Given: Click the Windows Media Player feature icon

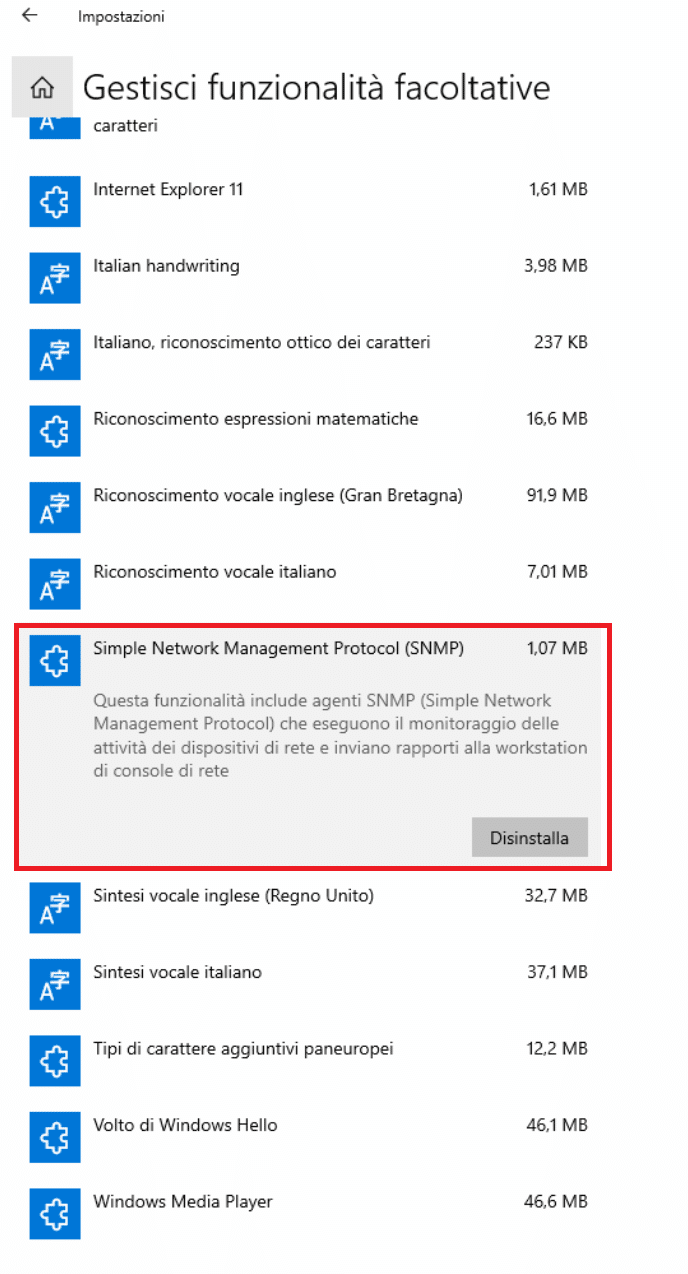Looking at the screenshot, I should pos(52,1214).
